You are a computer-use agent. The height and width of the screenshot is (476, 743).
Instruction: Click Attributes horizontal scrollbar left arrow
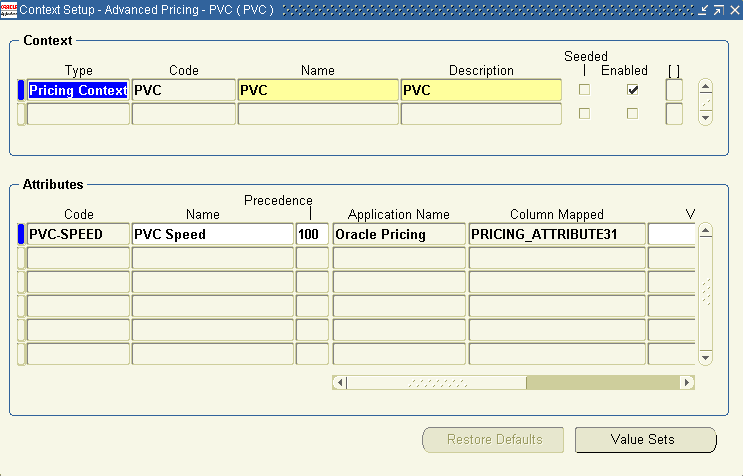point(340,382)
